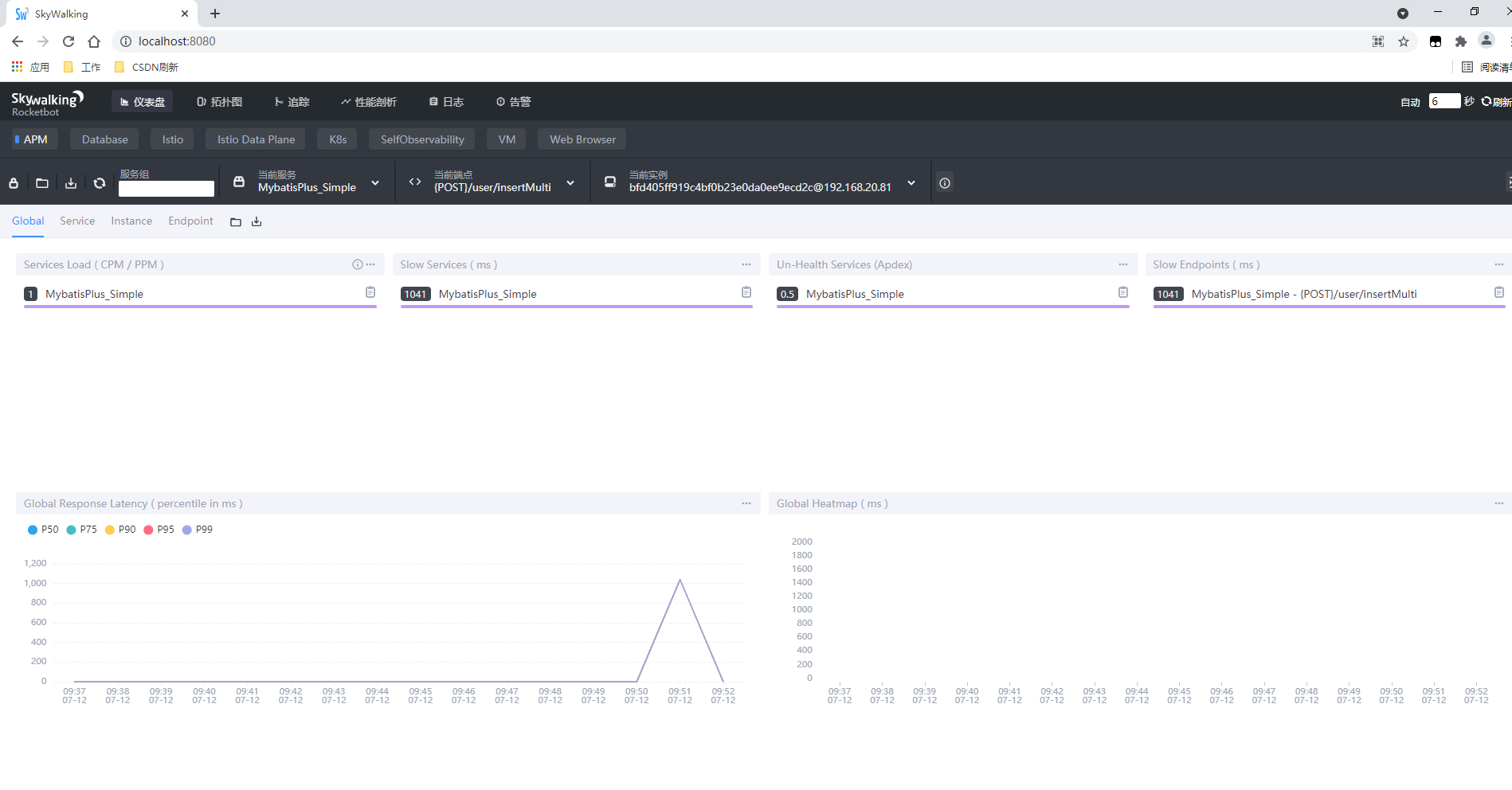The width and height of the screenshot is (1512, 790).
Task: Open the 追踪 trace menu
Action: 292,102
